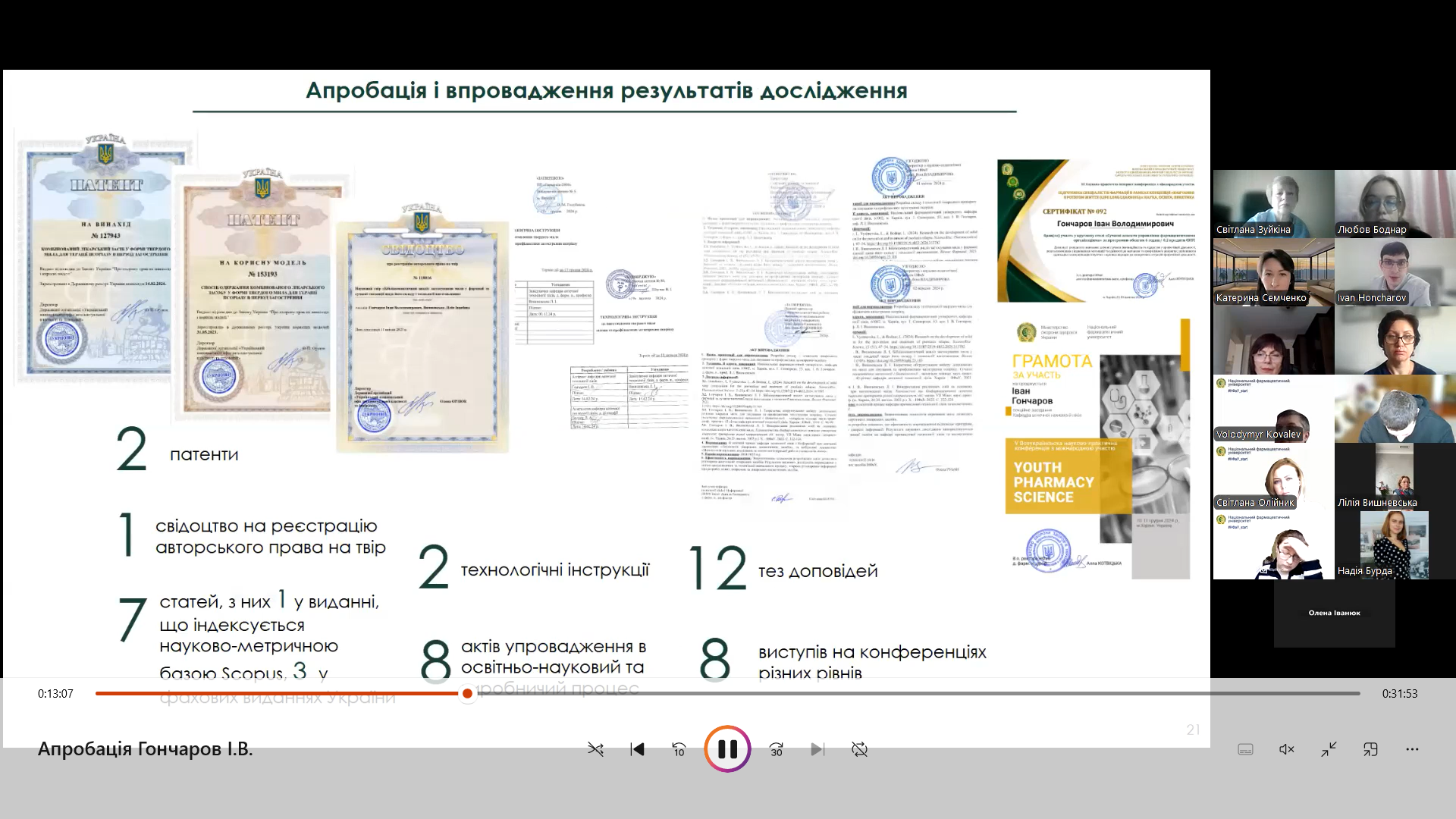Skip forward 30 seconds

tap(776, 749)
